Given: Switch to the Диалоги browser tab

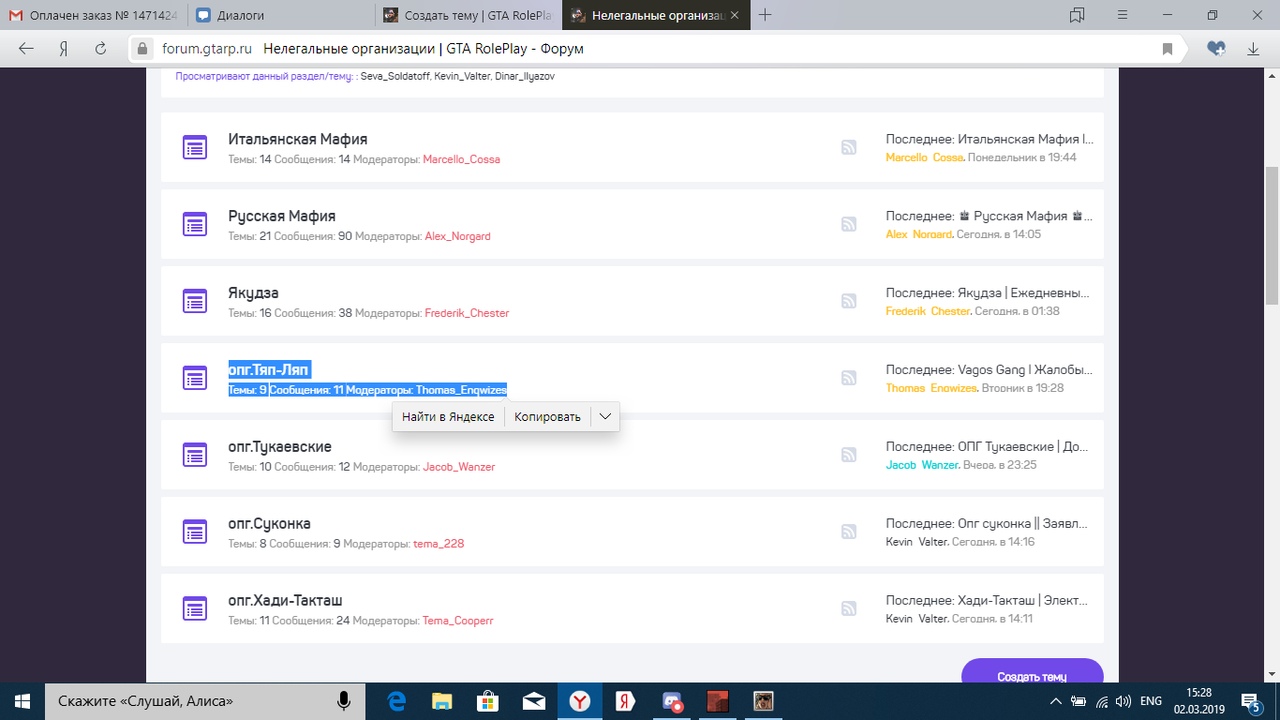Looking at the screenshot, I should pyautogui.click(x=280, y=15).
